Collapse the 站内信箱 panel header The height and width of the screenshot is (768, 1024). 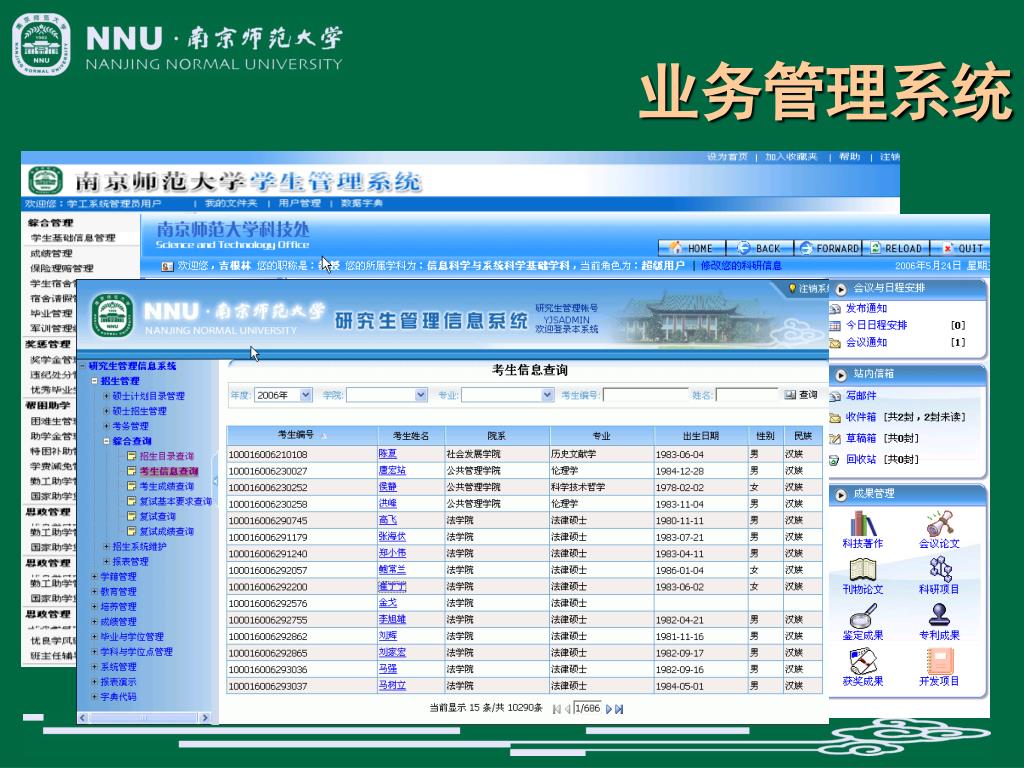841,374
